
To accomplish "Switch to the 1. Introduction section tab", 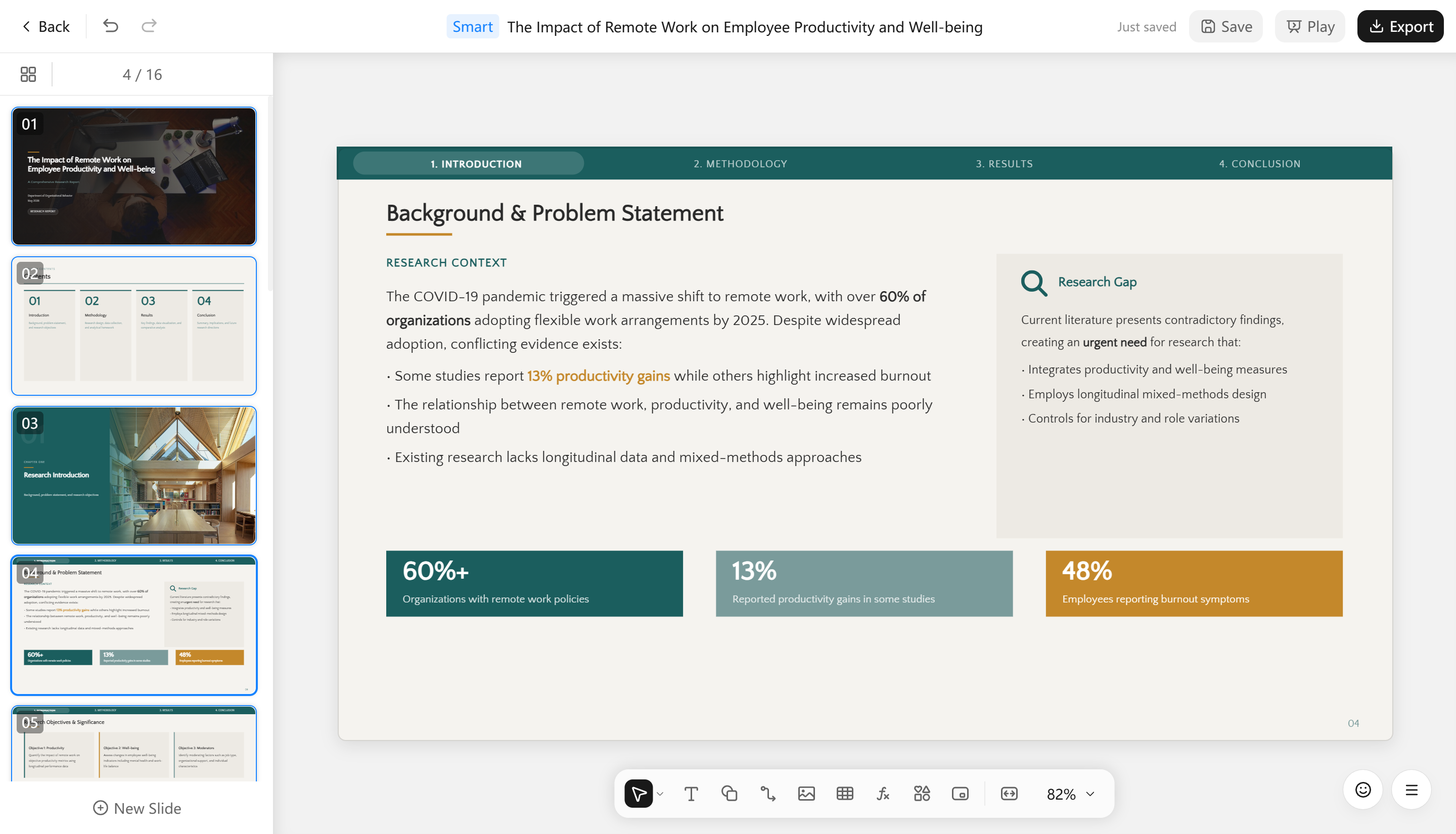I will click(469, 164).
